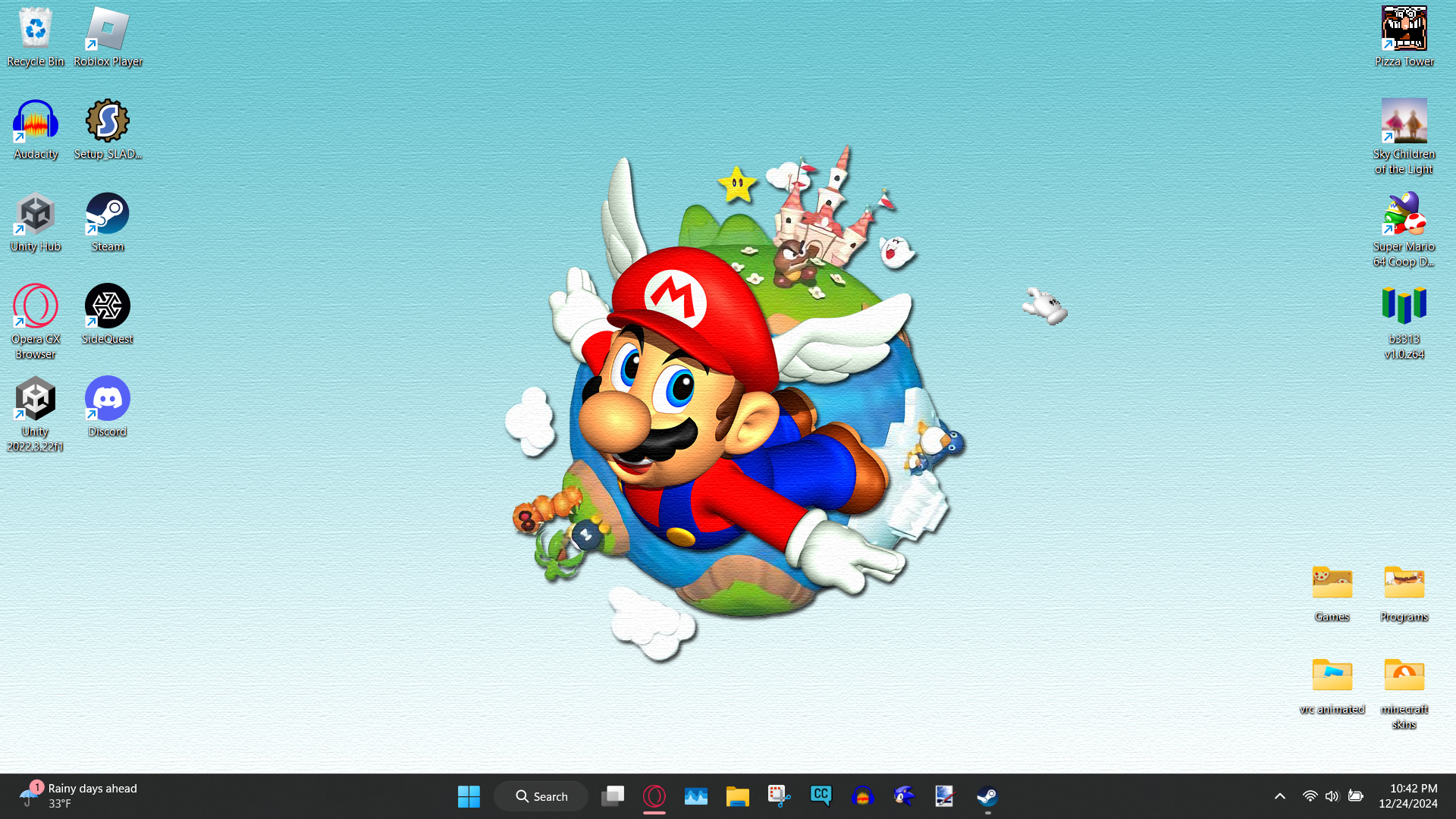
Task: Switch to Steam from the taskbar
Action: (987, 796)
